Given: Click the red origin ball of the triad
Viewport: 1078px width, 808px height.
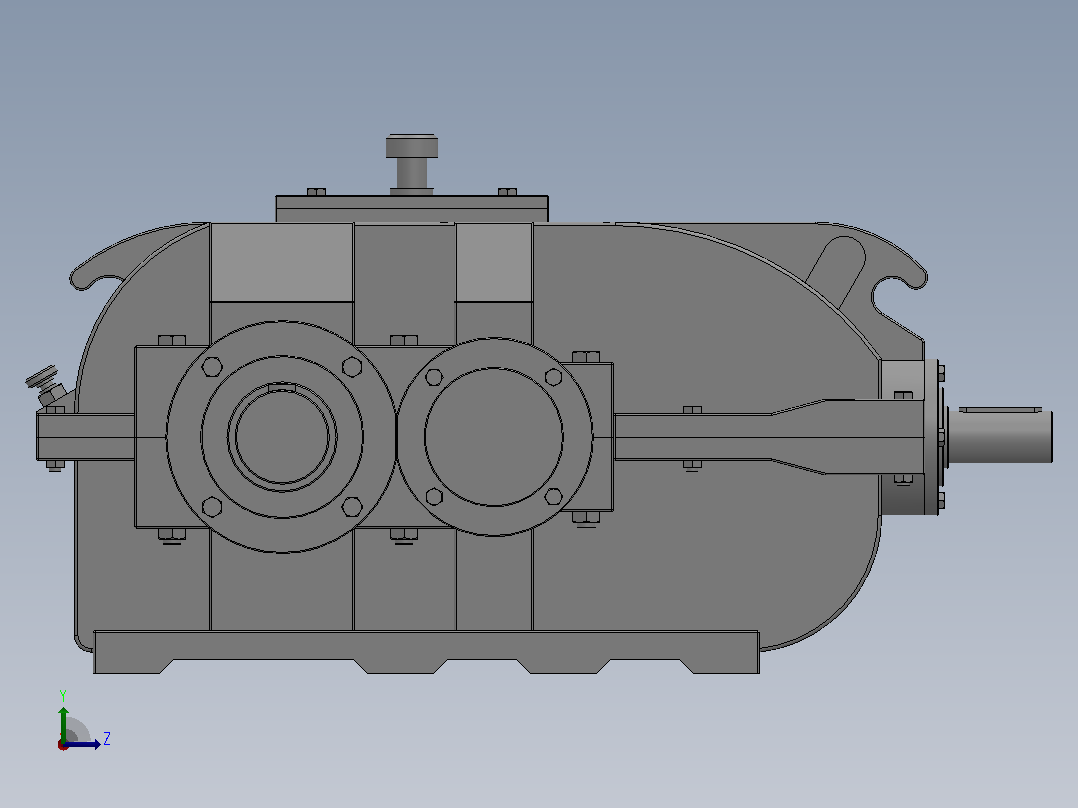Looking at the screenshot, I should (x=63, y=745).
